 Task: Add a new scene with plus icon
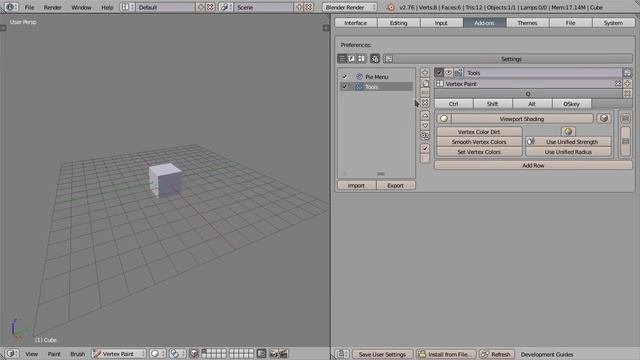(299, 7)
